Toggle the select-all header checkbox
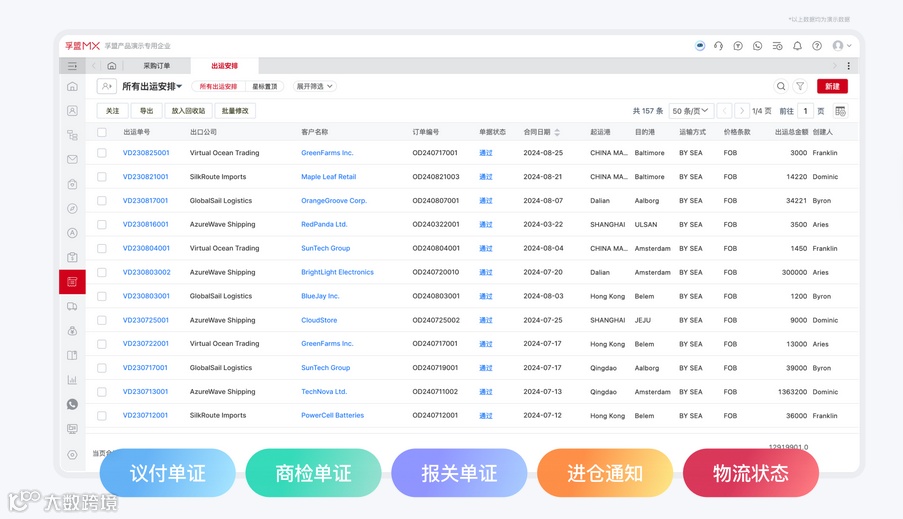This screenshot has height=519, width=903. [102, 132]
